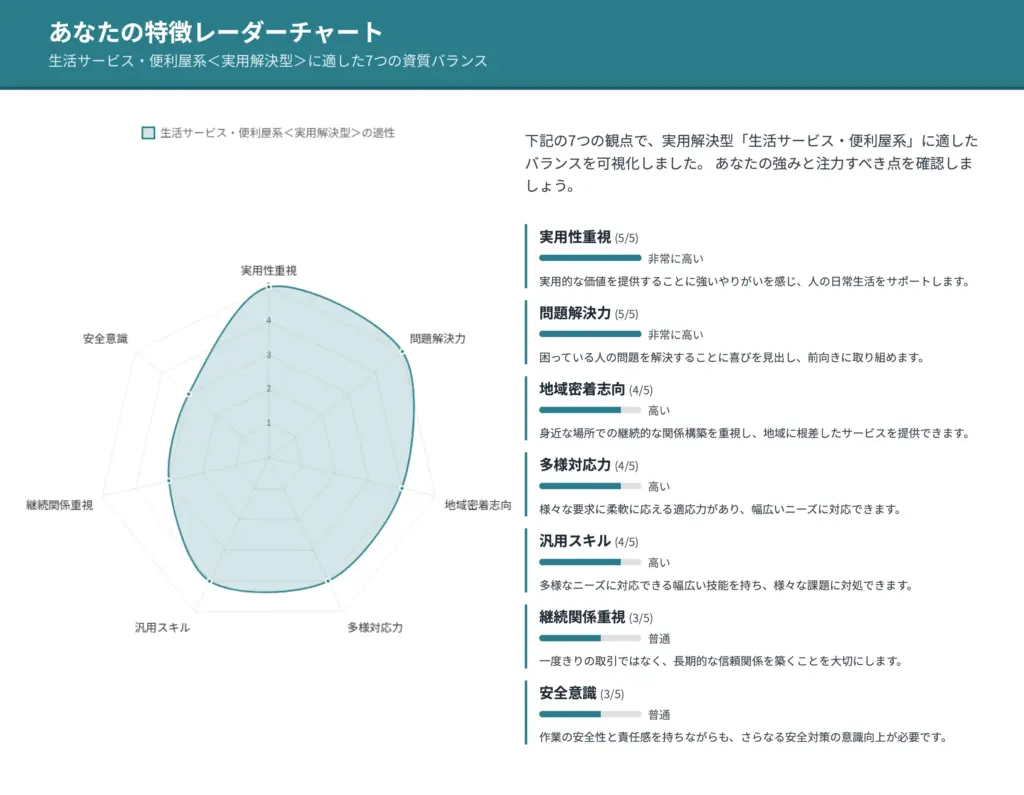Click the 汎用スキル axis label

166,627
